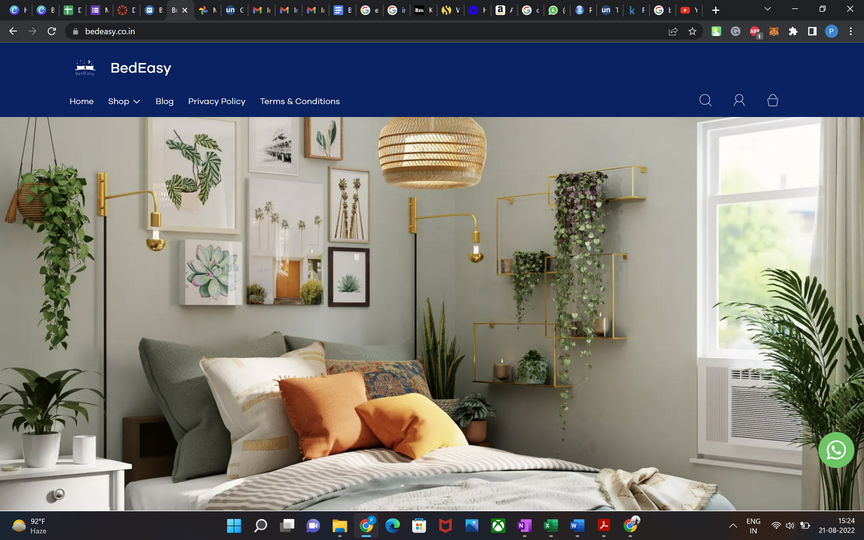Click the bedroom hero banner image
This screenshot has height=540, width=864.
(x=432, y=313)
